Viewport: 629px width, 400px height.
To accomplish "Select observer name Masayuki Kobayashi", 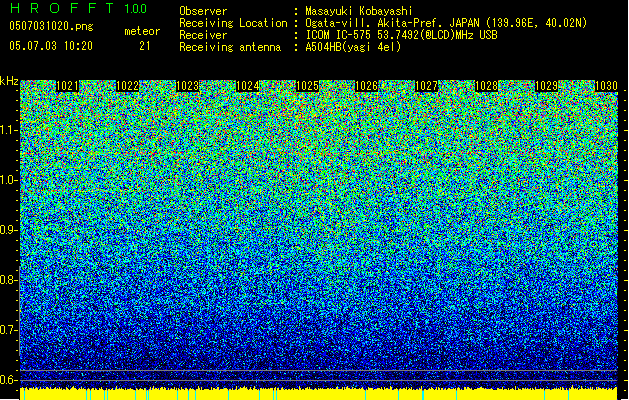I will pyautogui.click(x=359, y=11).
